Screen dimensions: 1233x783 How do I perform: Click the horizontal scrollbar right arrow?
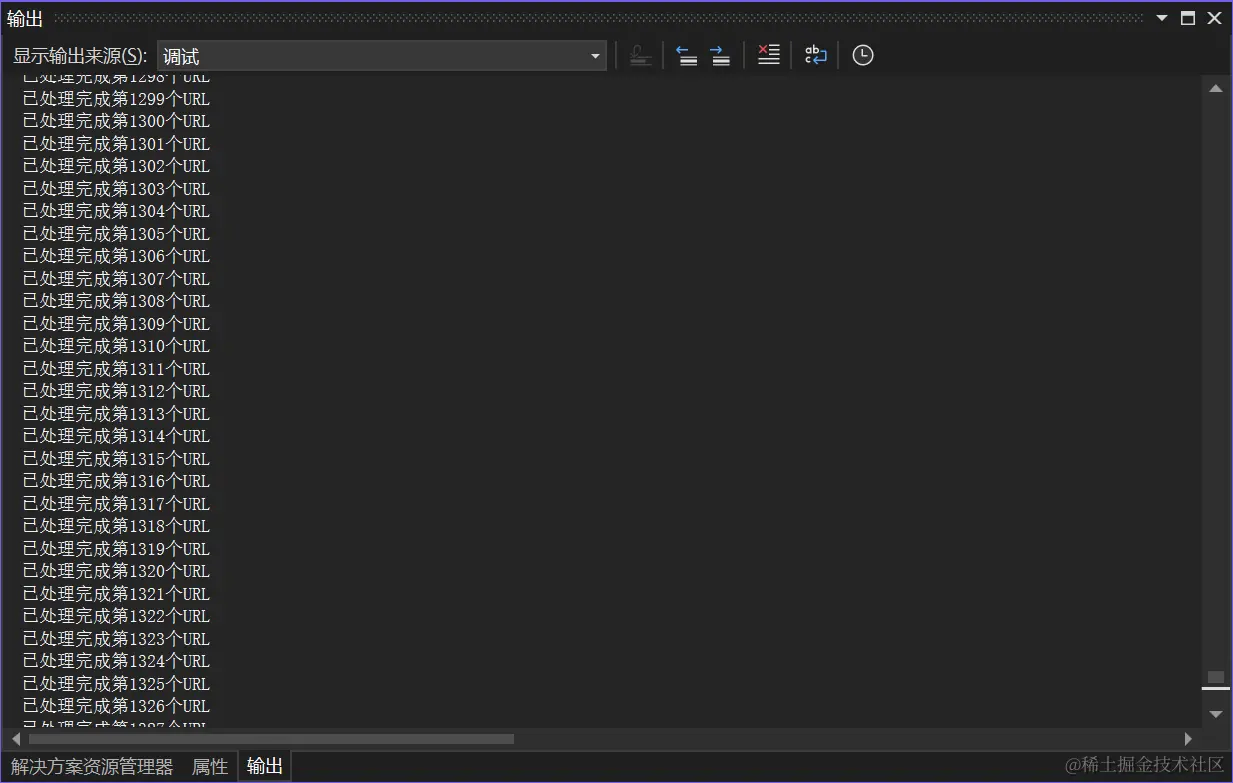1188,739
